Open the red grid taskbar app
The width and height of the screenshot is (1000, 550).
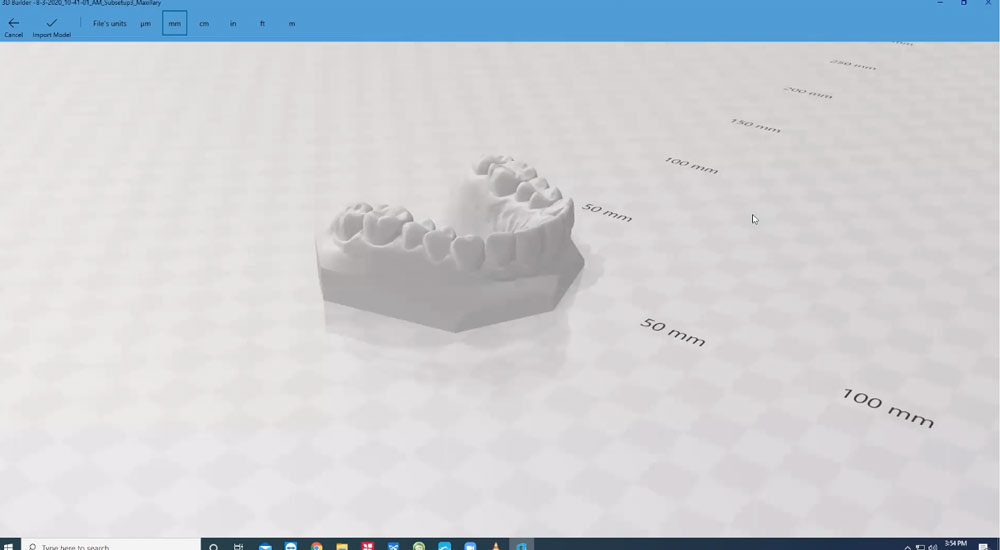pyautogui.click(x=367, y=546)
